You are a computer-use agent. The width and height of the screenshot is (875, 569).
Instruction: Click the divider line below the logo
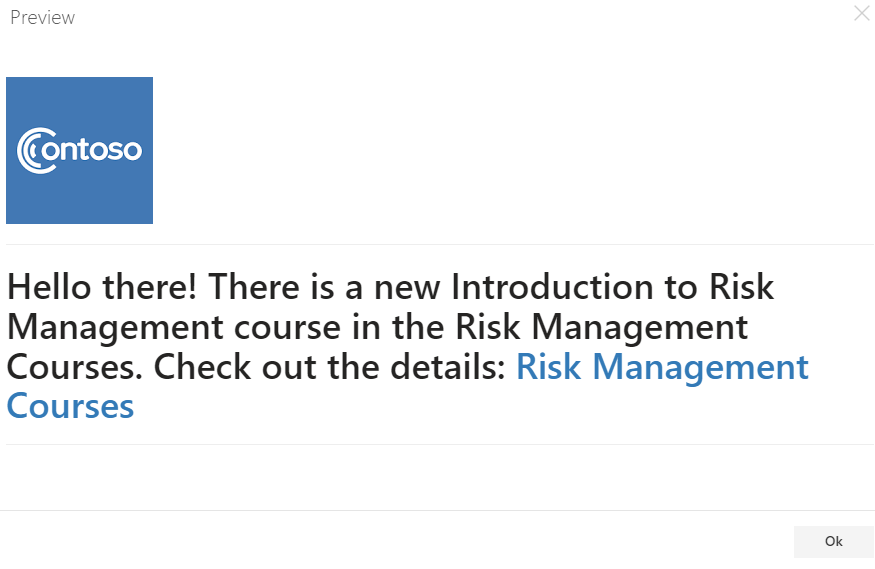(x=440, y=244)
